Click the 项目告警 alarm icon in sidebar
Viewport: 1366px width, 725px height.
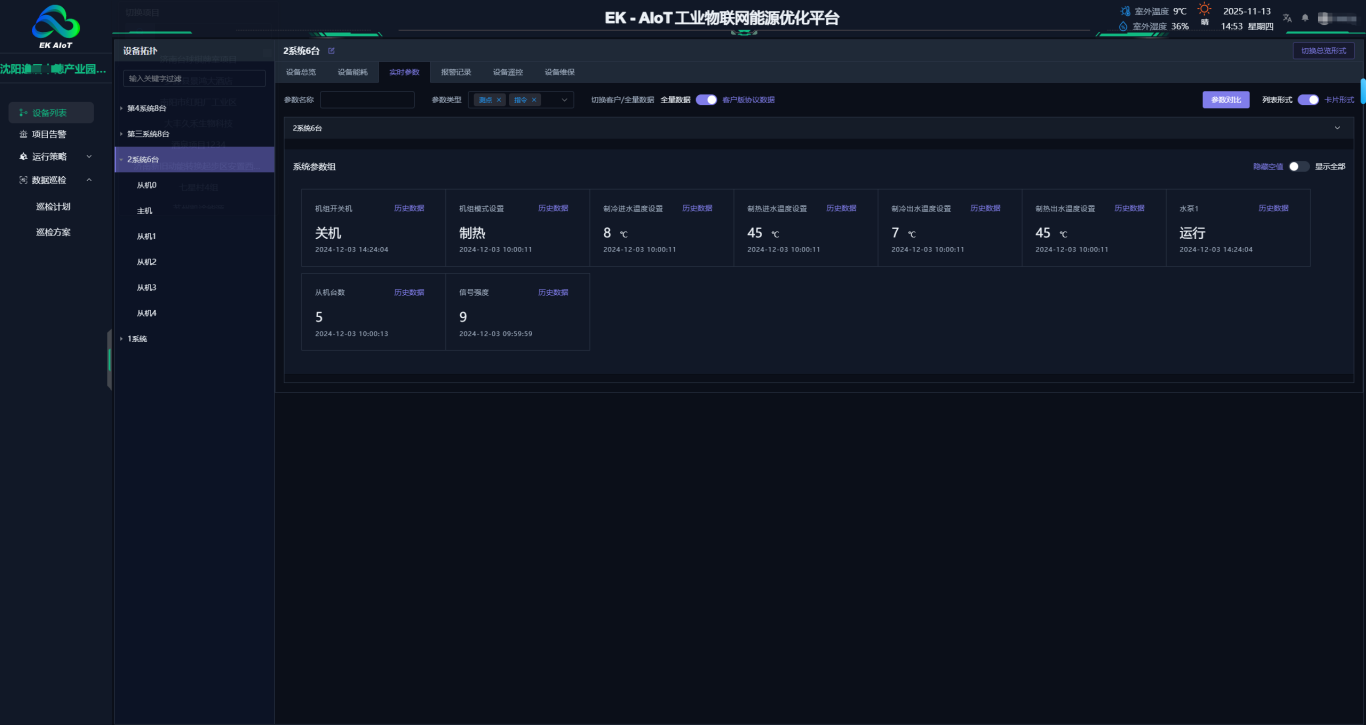pos(23,134)
